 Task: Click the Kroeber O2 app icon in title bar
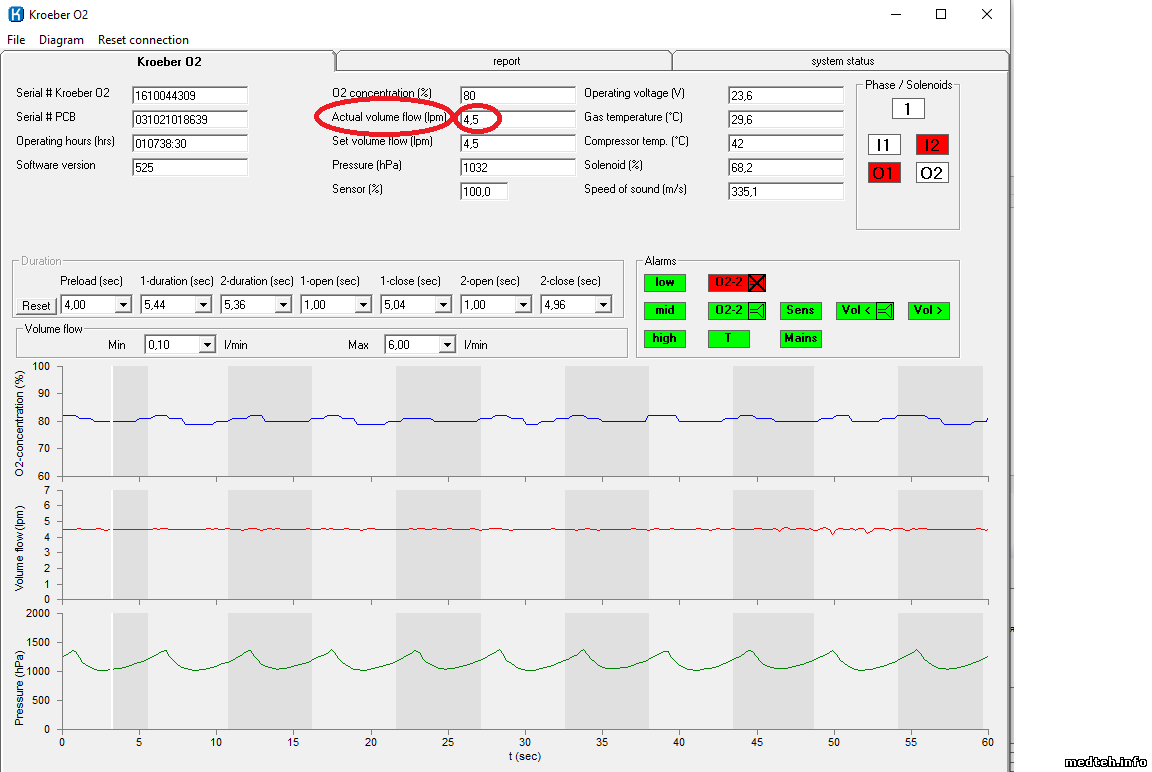coord(16,15)
